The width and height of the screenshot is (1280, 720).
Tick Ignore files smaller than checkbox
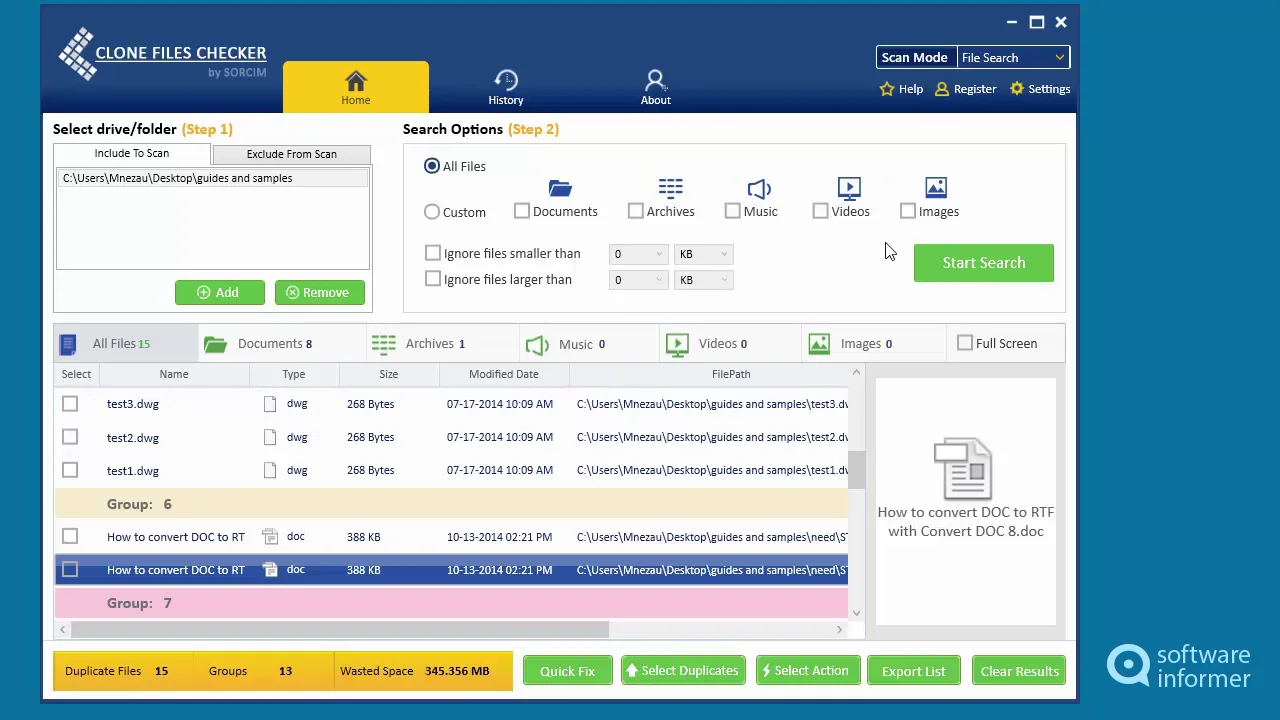(x=433, y=254)
